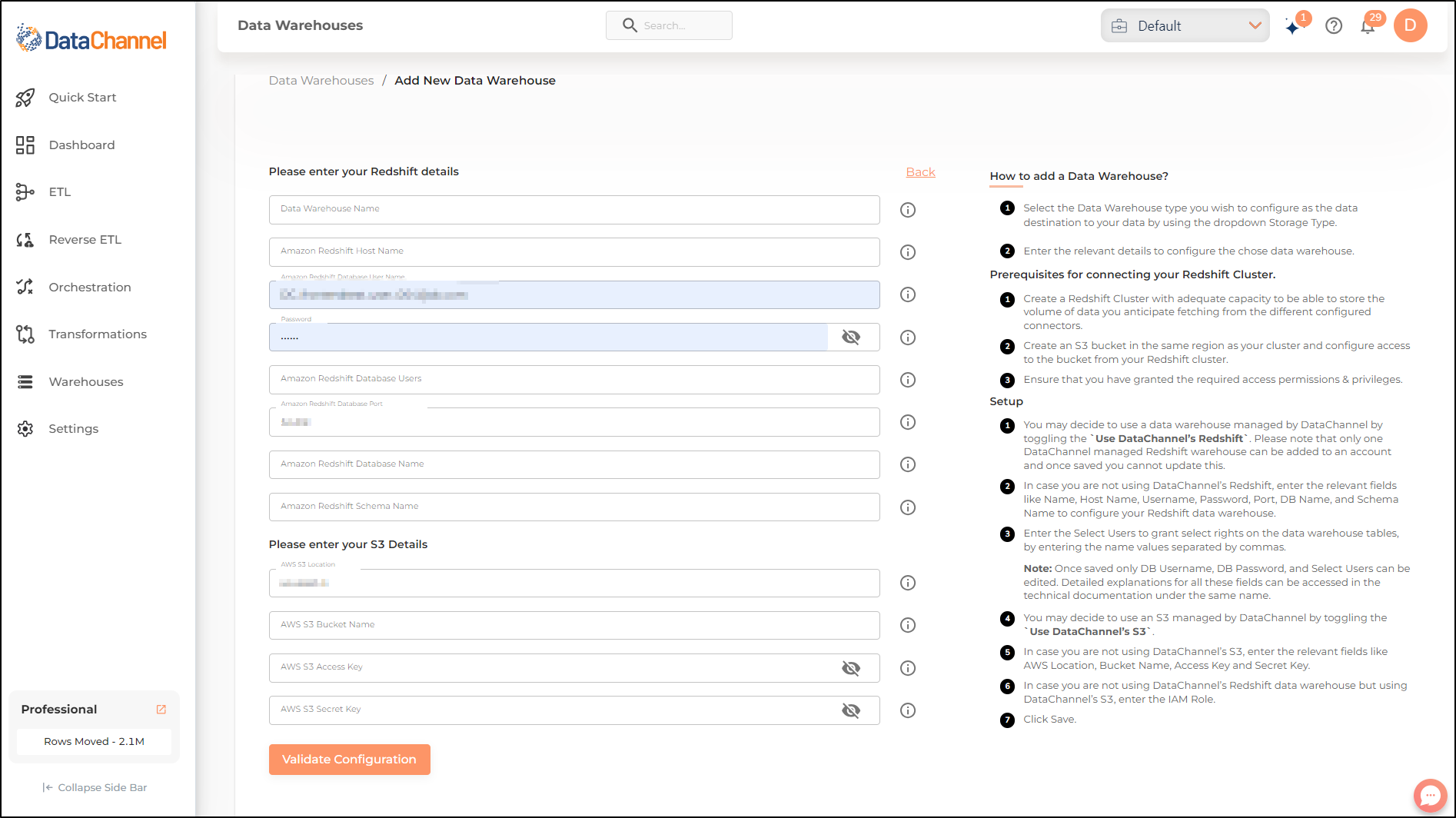Viewport: 1456px width, 818px height.
Task: Open the user avatar D menu
Action: (x=1411, y=25)
